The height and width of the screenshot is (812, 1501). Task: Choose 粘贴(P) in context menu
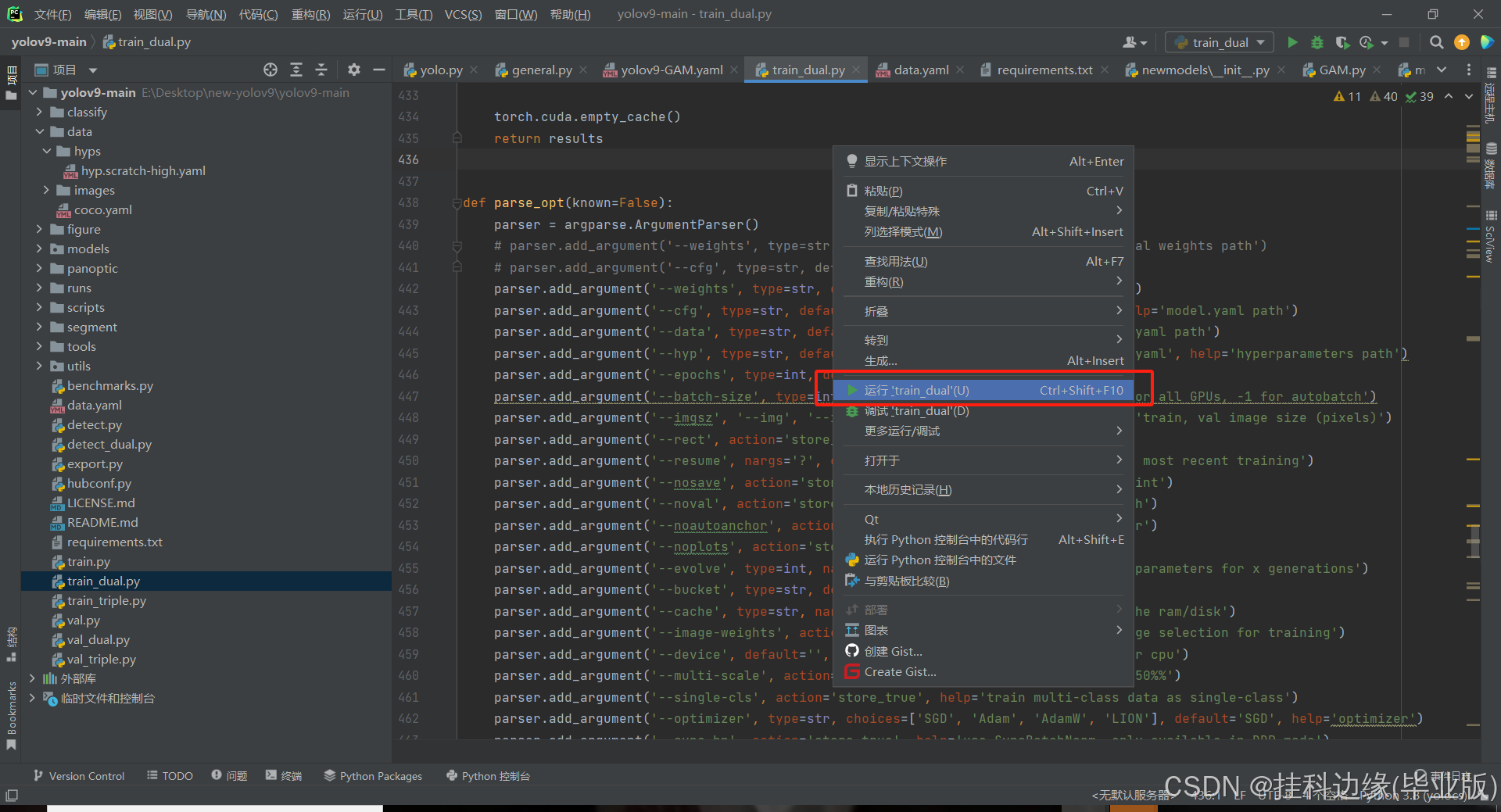983,191
